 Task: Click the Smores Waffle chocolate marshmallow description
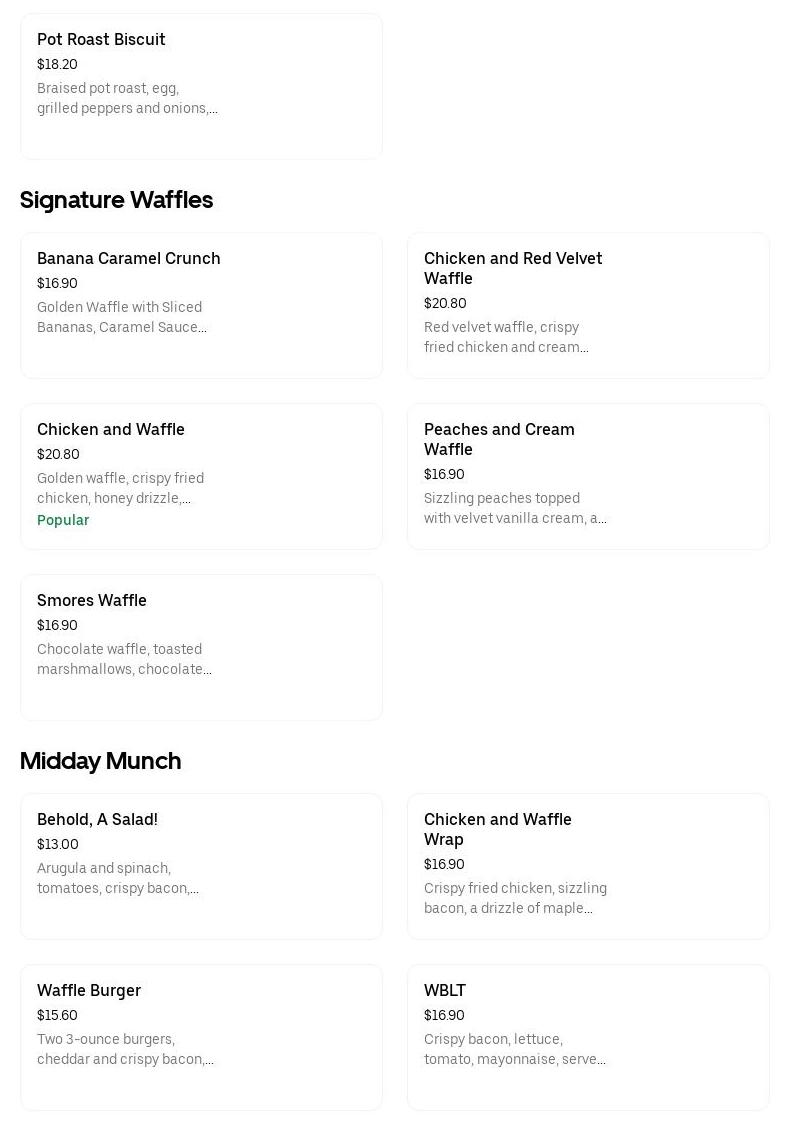(x=123, y=659)
